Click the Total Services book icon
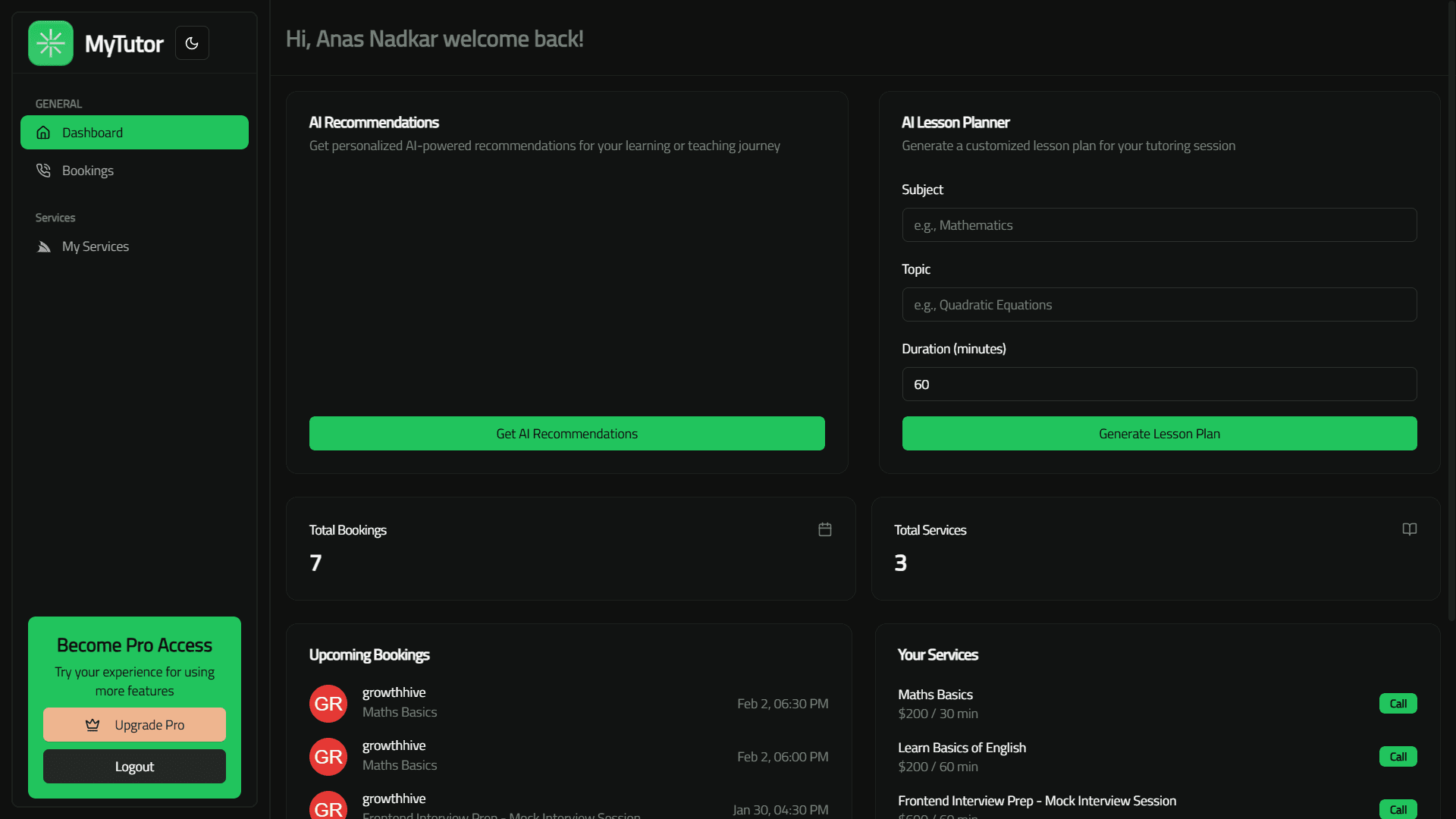The image size is (1456, 819). tap(1410, 529)
